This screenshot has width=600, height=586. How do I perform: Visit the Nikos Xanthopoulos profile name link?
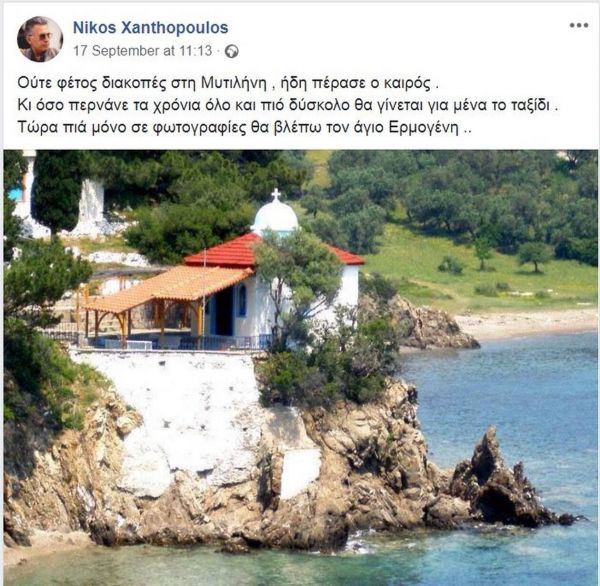[150, 28]
